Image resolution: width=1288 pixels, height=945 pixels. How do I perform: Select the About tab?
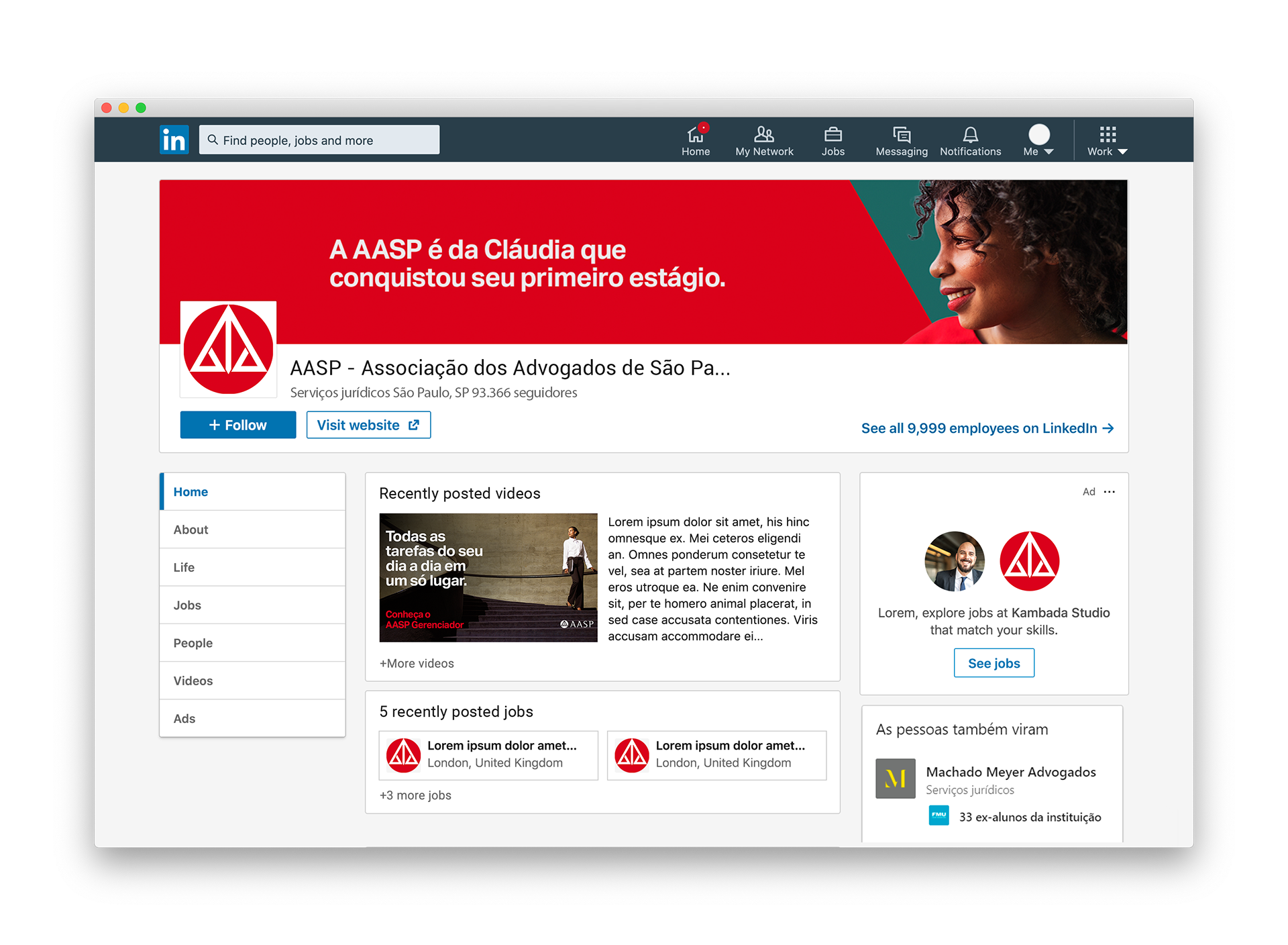[x=252, y=530]
